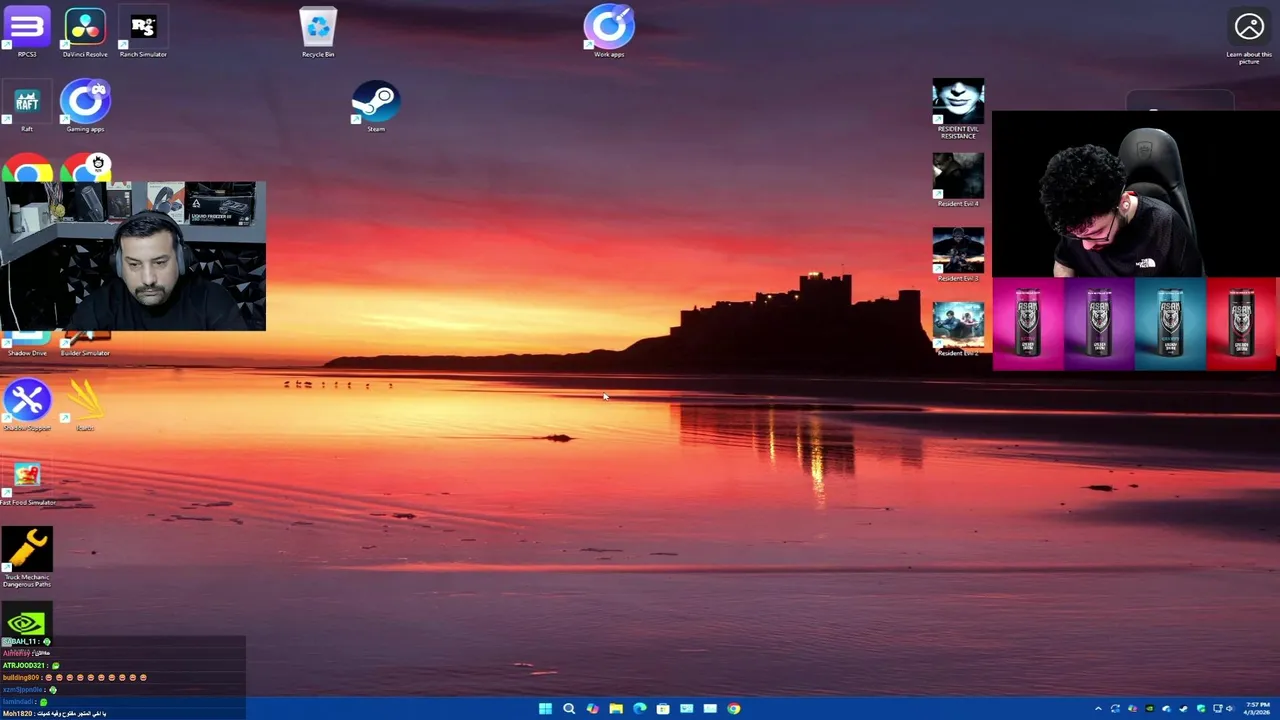Select the Raft game shortcut
This screenshot has width=1280, height=720.
[27, 106]
